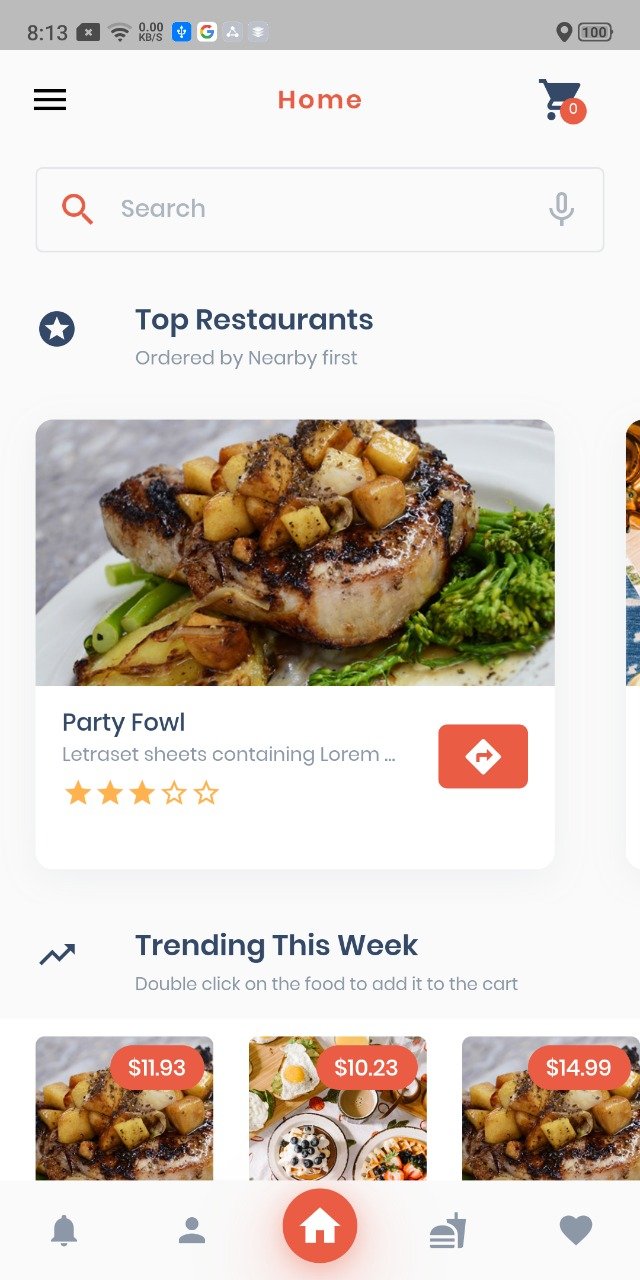The width and height of the screenshot is (640, 1280).
Task: Tap the Party Fowl star rating
Action: pos(141,794)
